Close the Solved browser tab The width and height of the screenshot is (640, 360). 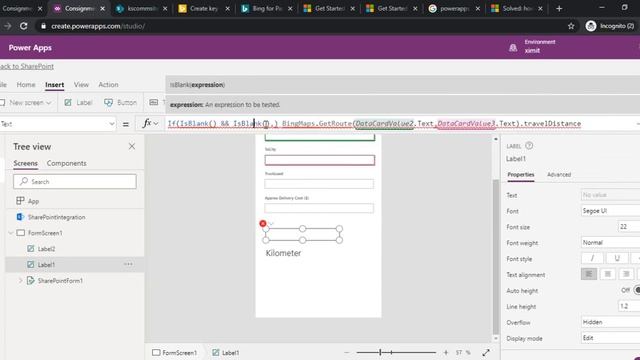[540, 8]
